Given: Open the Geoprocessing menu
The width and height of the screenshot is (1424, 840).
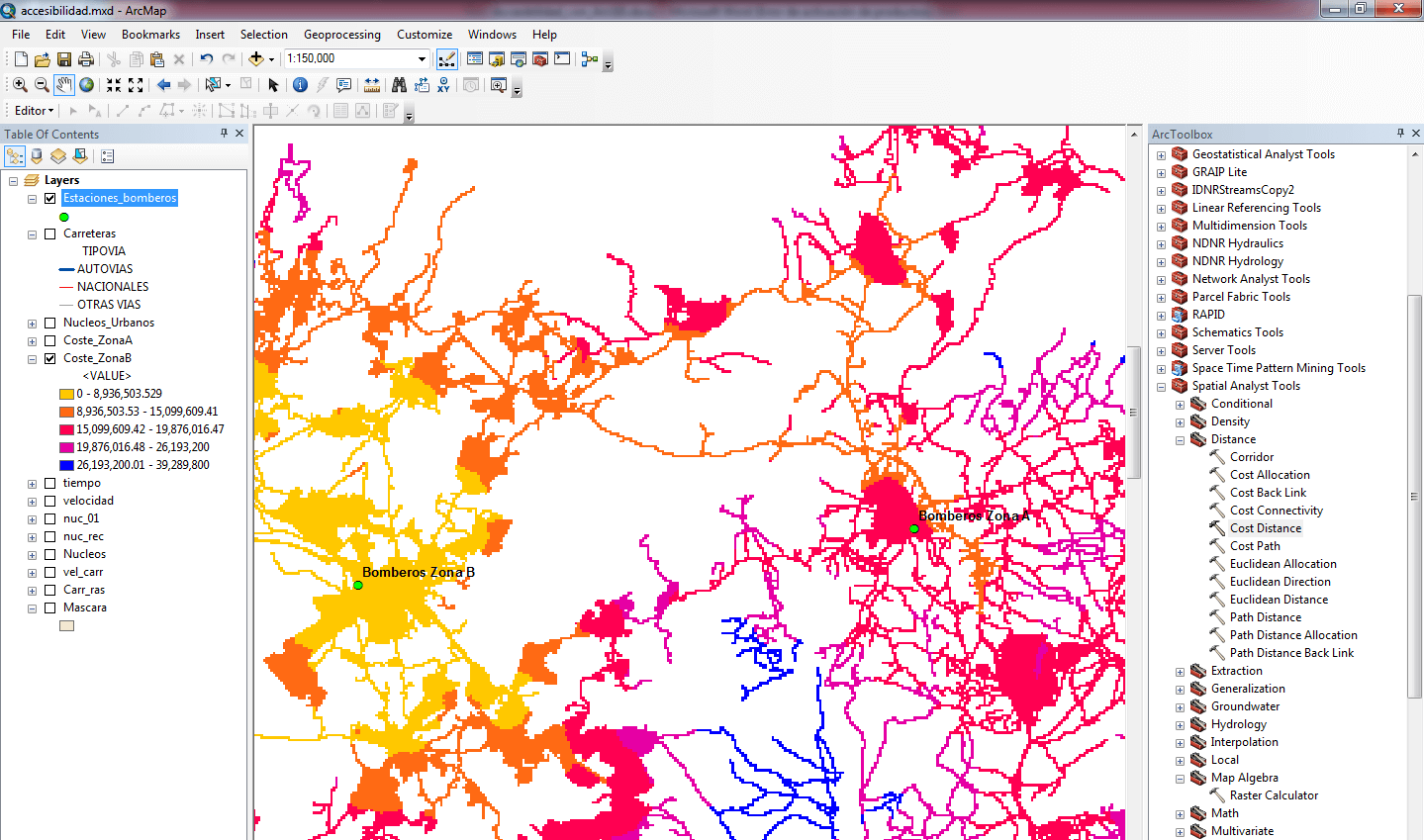Looking at the screenshot, I should [341, 35].
